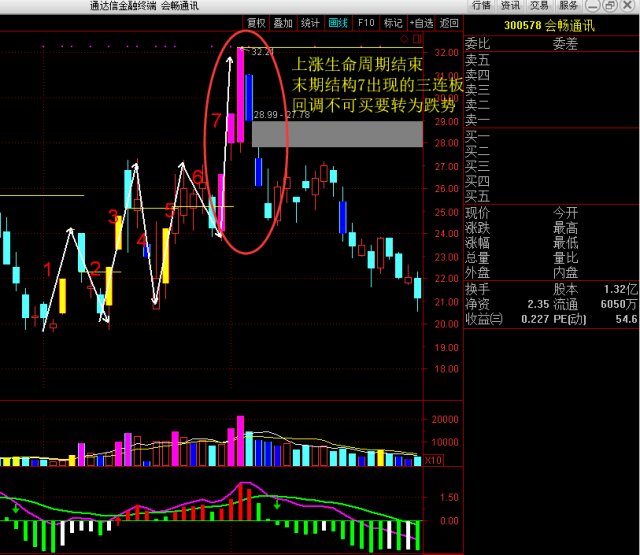Click the 现价 label

[x=478, y=213]
